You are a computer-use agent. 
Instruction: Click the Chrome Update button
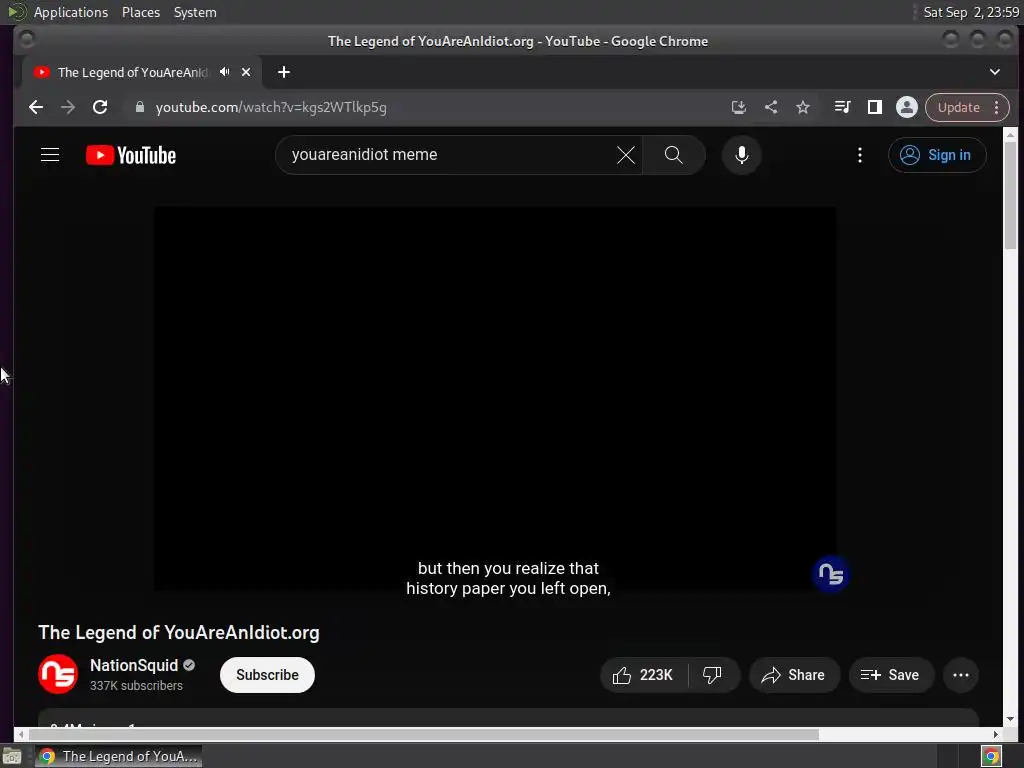click(959, 107)
